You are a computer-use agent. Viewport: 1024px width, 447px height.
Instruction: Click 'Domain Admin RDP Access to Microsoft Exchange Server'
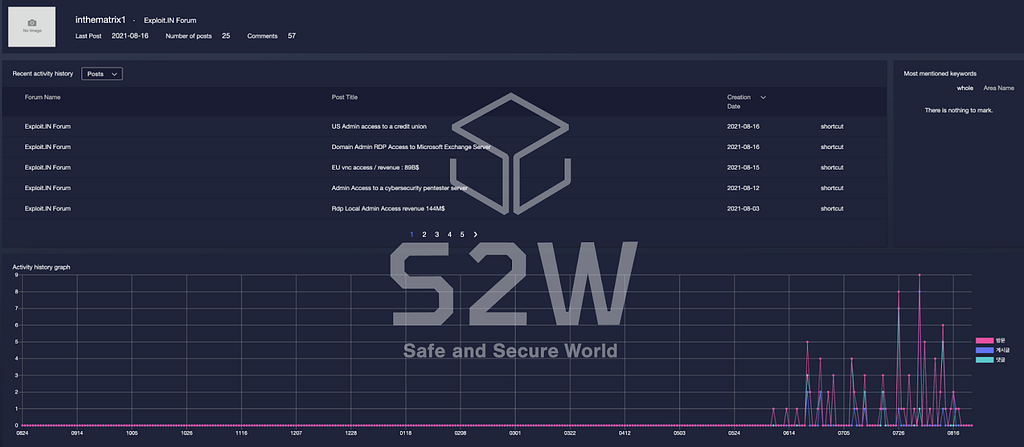pyautogui.click(x=411, y=147)
